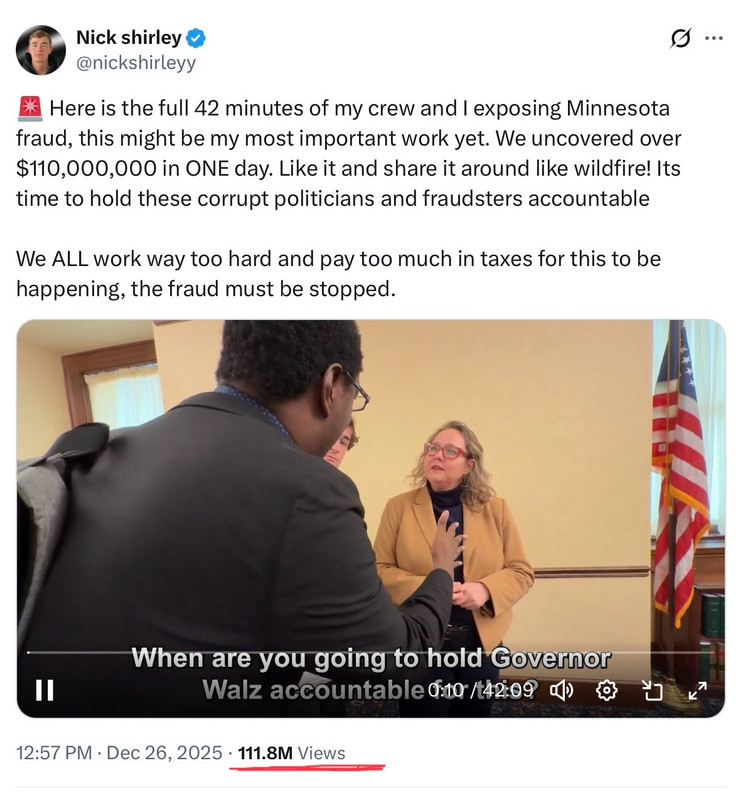
Task: Click the share/rotate video icon beside gear
Action: [x=652, y=691]
